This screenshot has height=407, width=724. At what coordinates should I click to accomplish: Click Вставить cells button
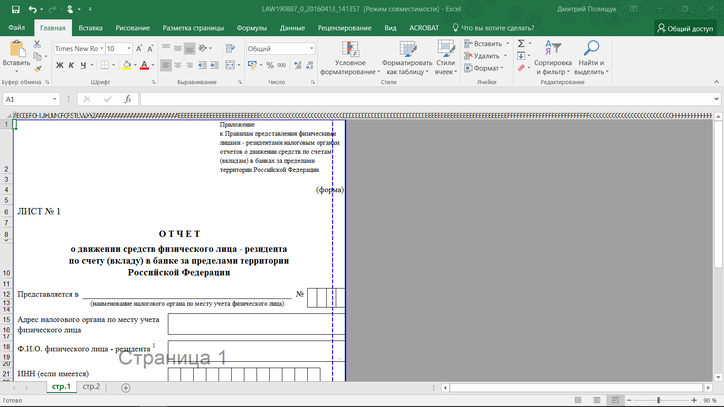(x=483, y=43)
